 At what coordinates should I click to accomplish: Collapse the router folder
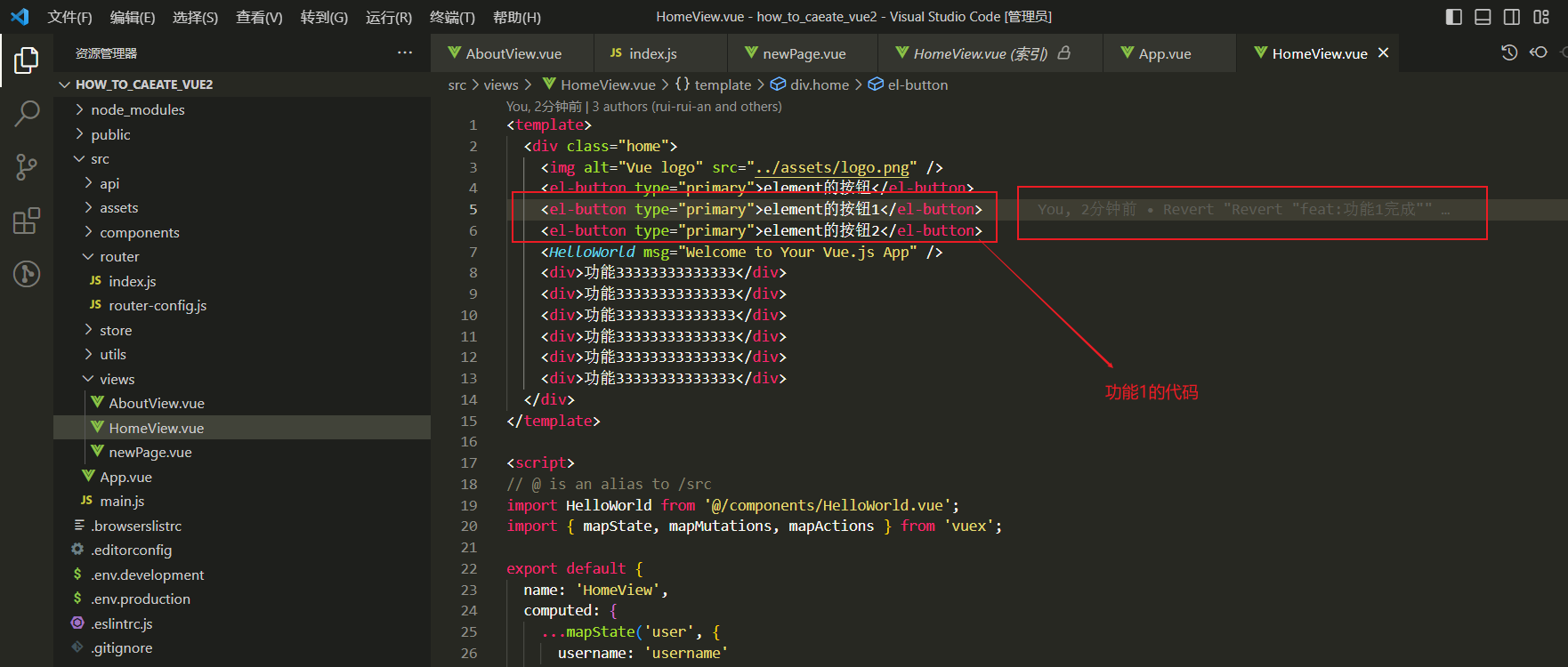242,256
